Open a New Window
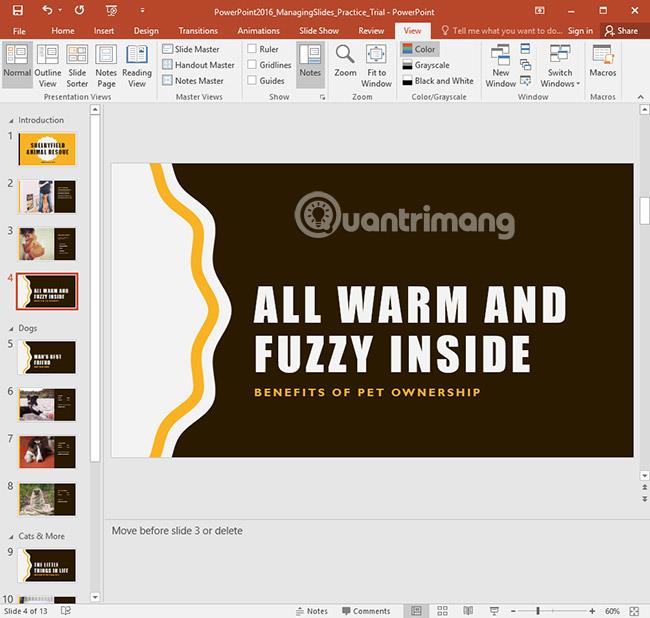Screen dimensions: 650x618 500,65
